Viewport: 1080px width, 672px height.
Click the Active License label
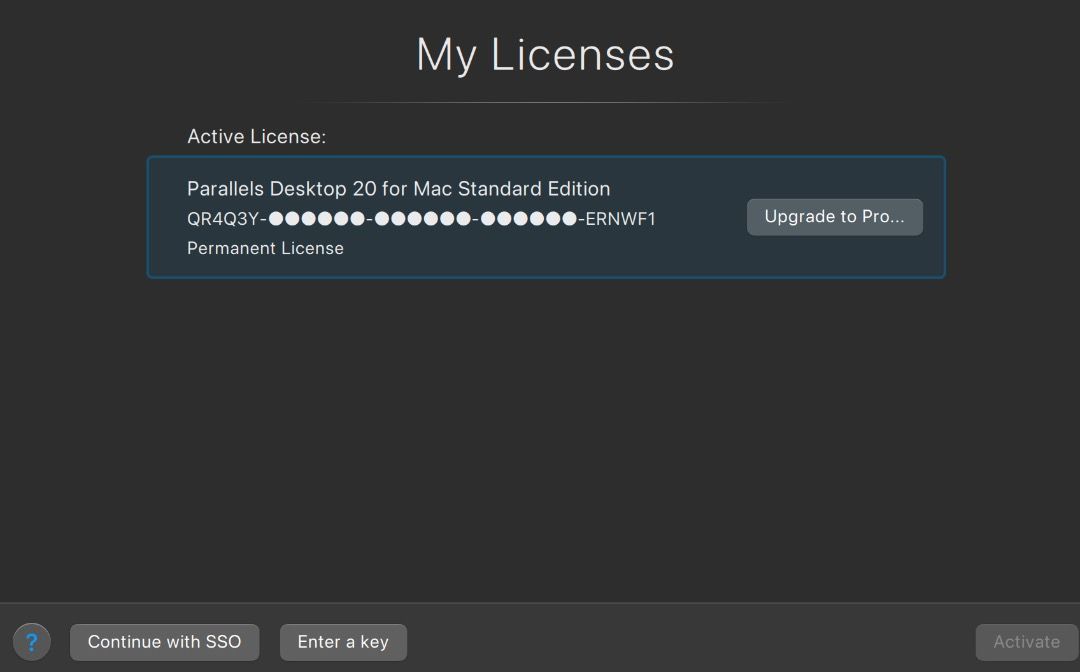pos(256,137)
